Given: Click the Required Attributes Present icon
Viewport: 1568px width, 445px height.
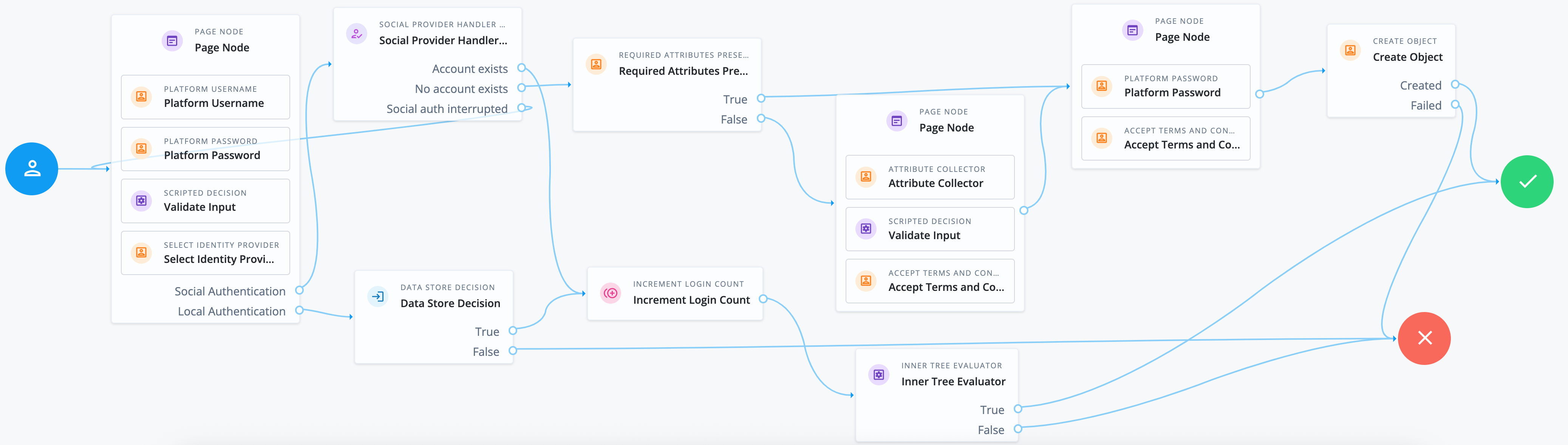Looking at the screenshot, I should coord(596,63).
